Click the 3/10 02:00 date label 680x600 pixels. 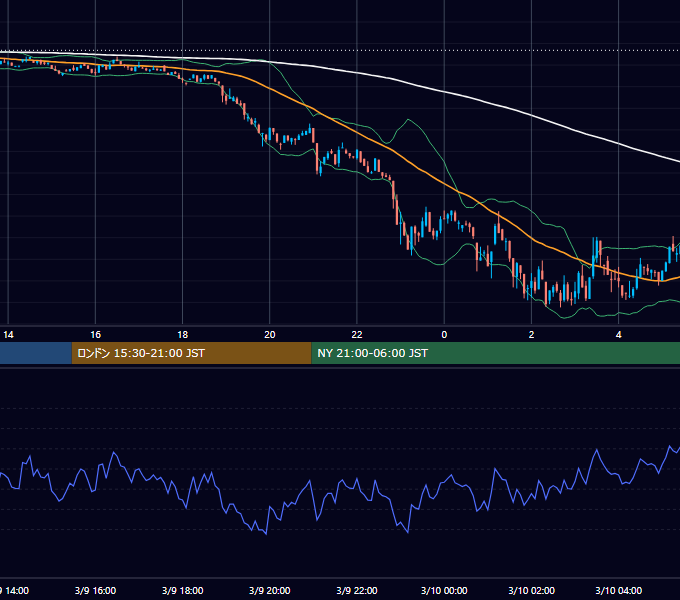(531, 590)
